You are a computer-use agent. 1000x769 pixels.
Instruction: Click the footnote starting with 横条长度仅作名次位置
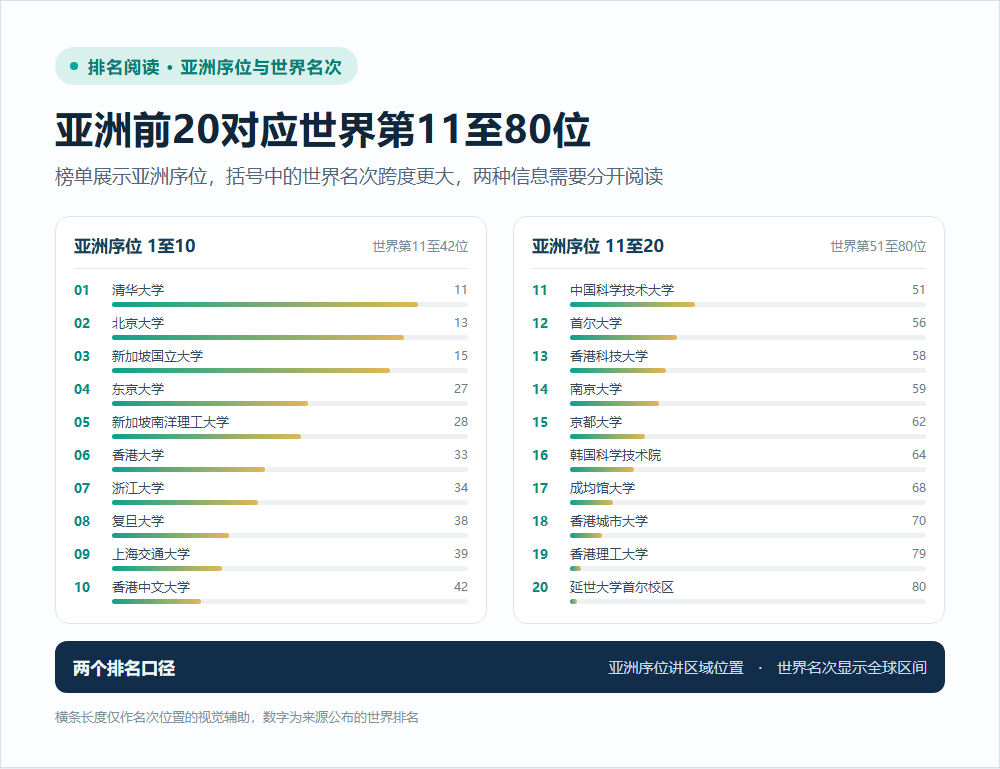pyautogui.click(x=237, y=717)
